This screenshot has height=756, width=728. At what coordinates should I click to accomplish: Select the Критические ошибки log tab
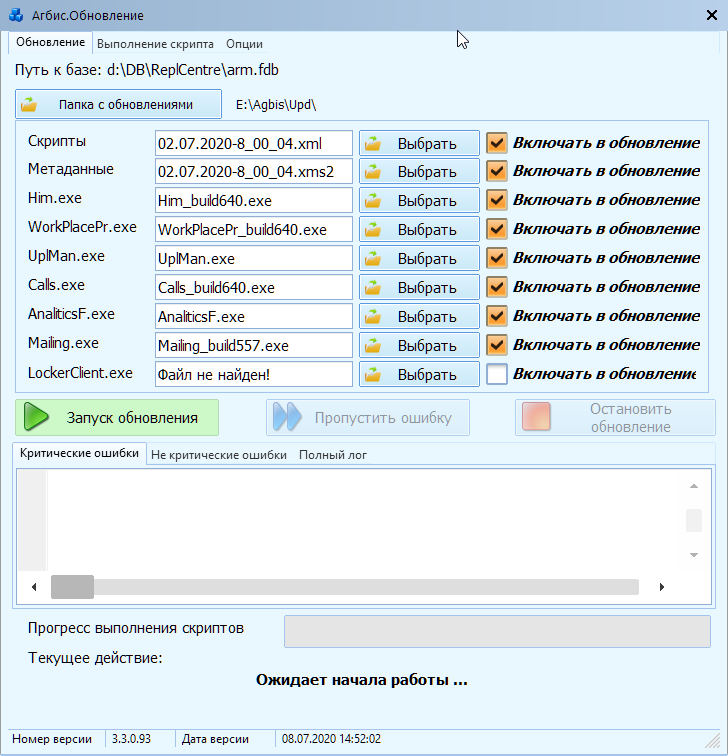pos(79,453)
